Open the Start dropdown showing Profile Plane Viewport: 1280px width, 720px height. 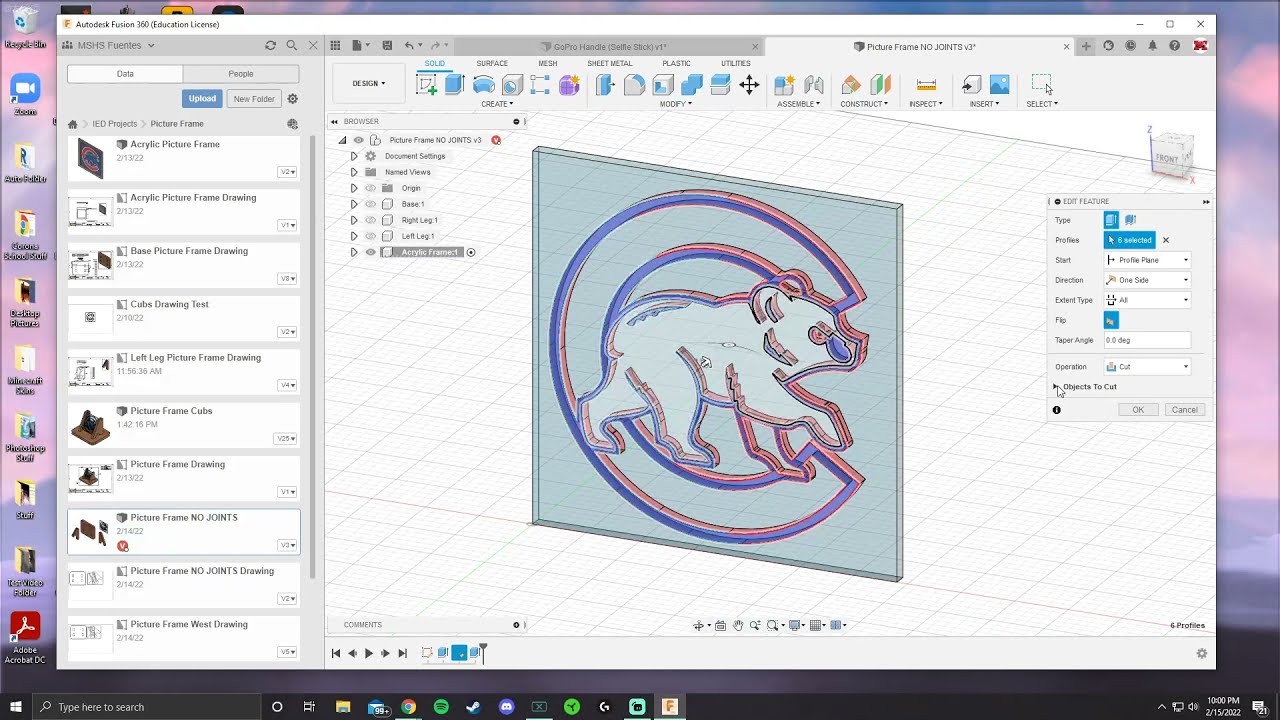click(x=1148, y=260)
